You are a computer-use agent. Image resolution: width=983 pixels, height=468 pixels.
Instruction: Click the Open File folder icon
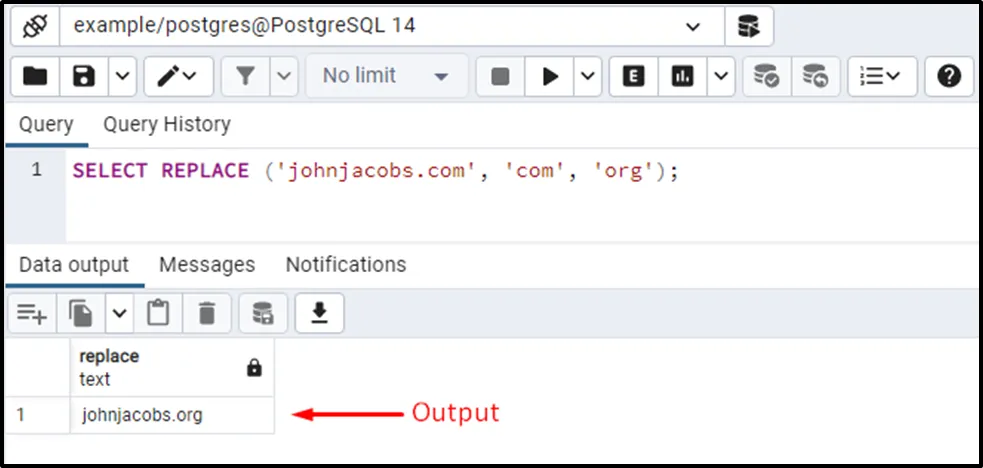pyautogui.click(x=35, y=76)
